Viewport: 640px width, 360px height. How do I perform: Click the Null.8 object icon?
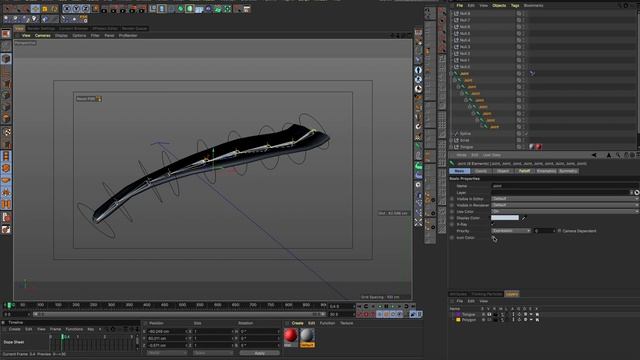457,13
